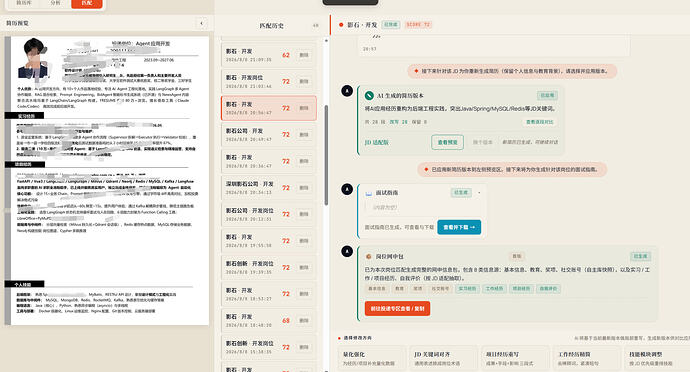Open 查看原段对比 link
This screenshot has height=372, width=690.
pos(540,122)
